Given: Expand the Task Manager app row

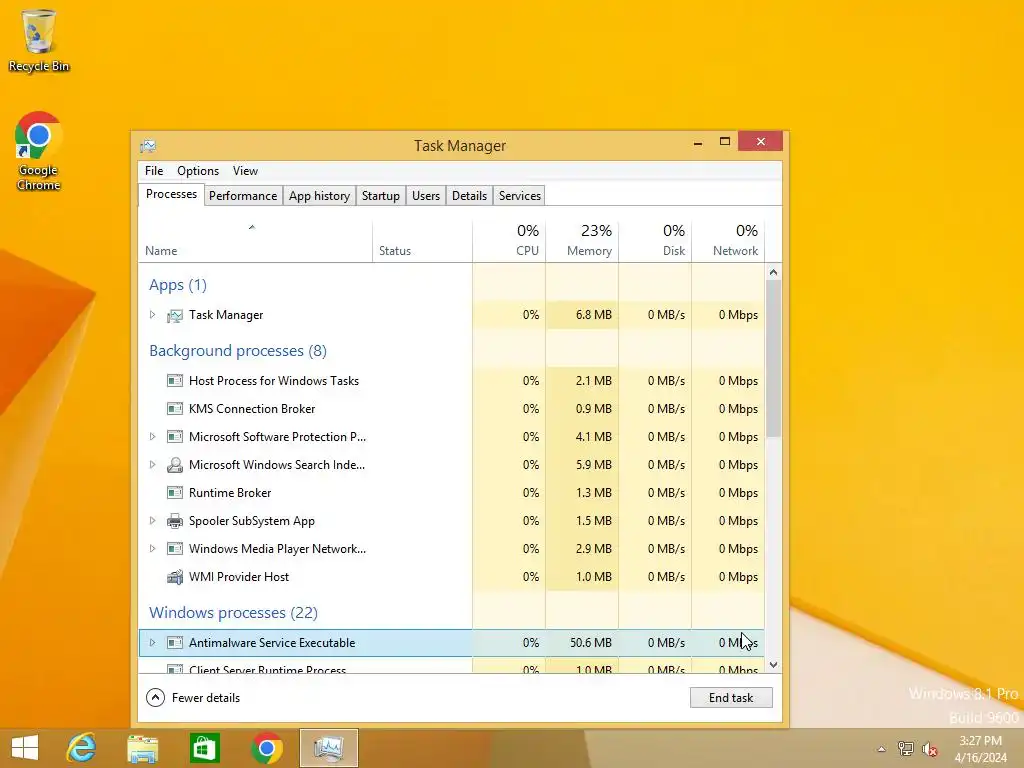Looking at the screenshot, I should [152, 315].
